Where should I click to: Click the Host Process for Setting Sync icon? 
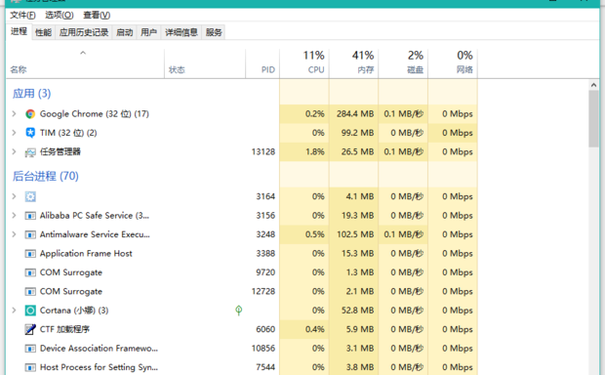(x=30, y=368)
